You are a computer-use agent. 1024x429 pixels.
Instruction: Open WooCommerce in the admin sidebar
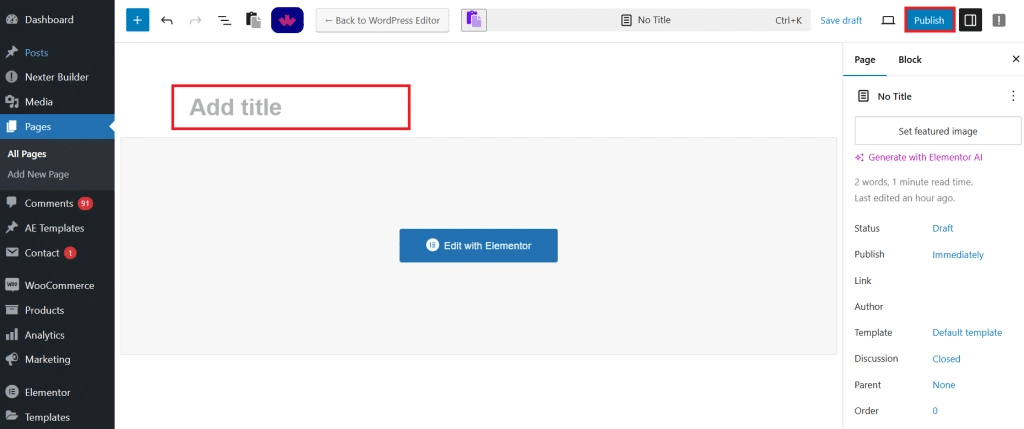click(58, 286)
